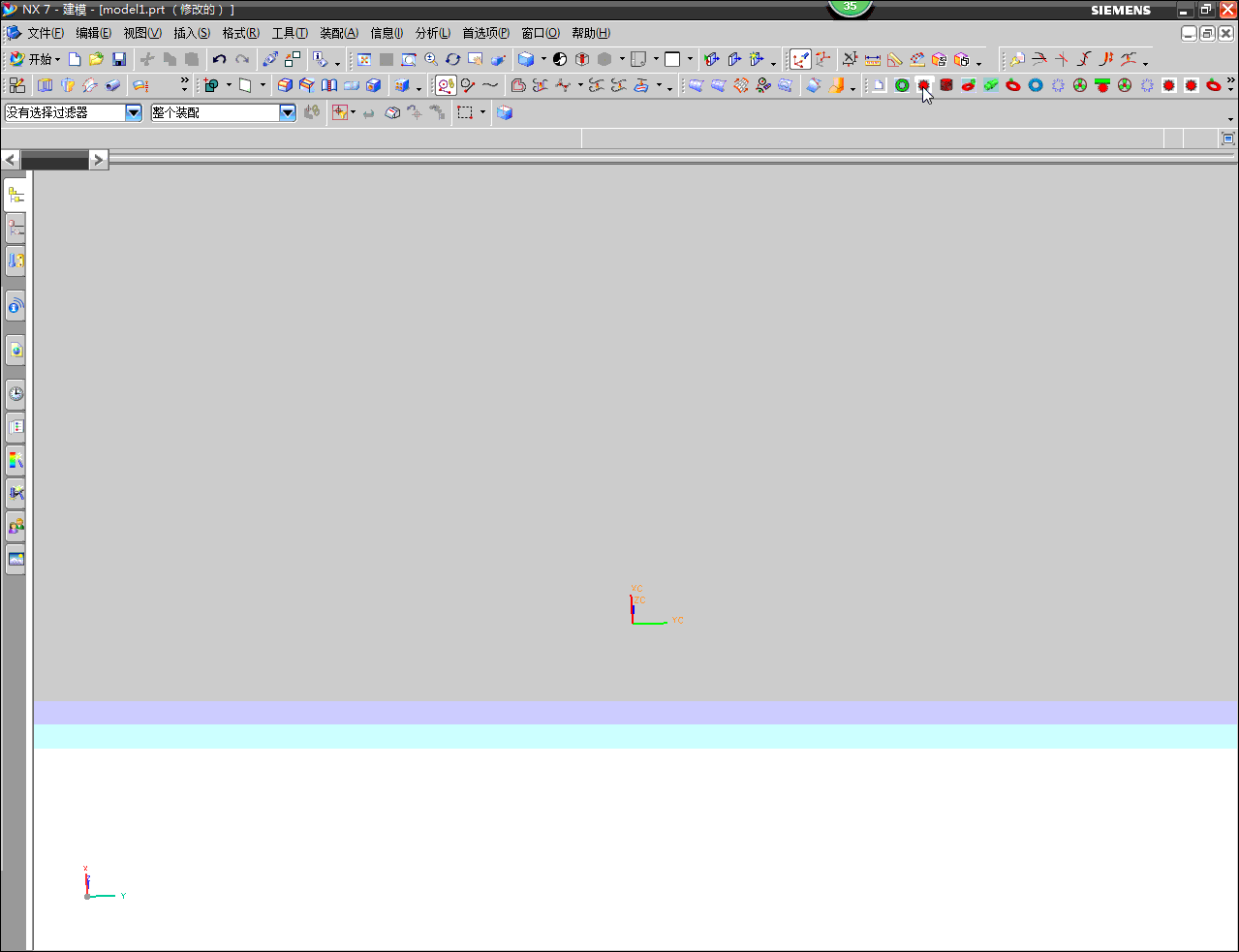
Task: Click the right scroll arrow of the navigator scrollbar
Action: click(99, 160)
